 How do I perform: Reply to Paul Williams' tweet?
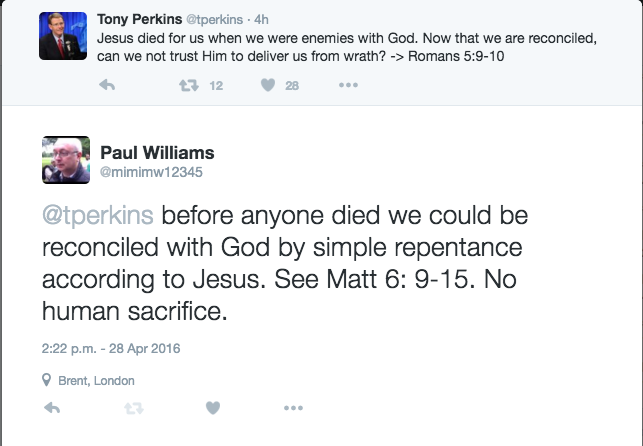click(x=53, y=408)
